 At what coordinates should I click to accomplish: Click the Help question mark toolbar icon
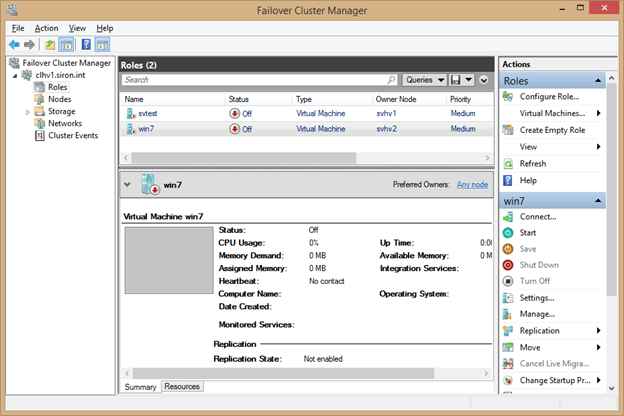85,44
